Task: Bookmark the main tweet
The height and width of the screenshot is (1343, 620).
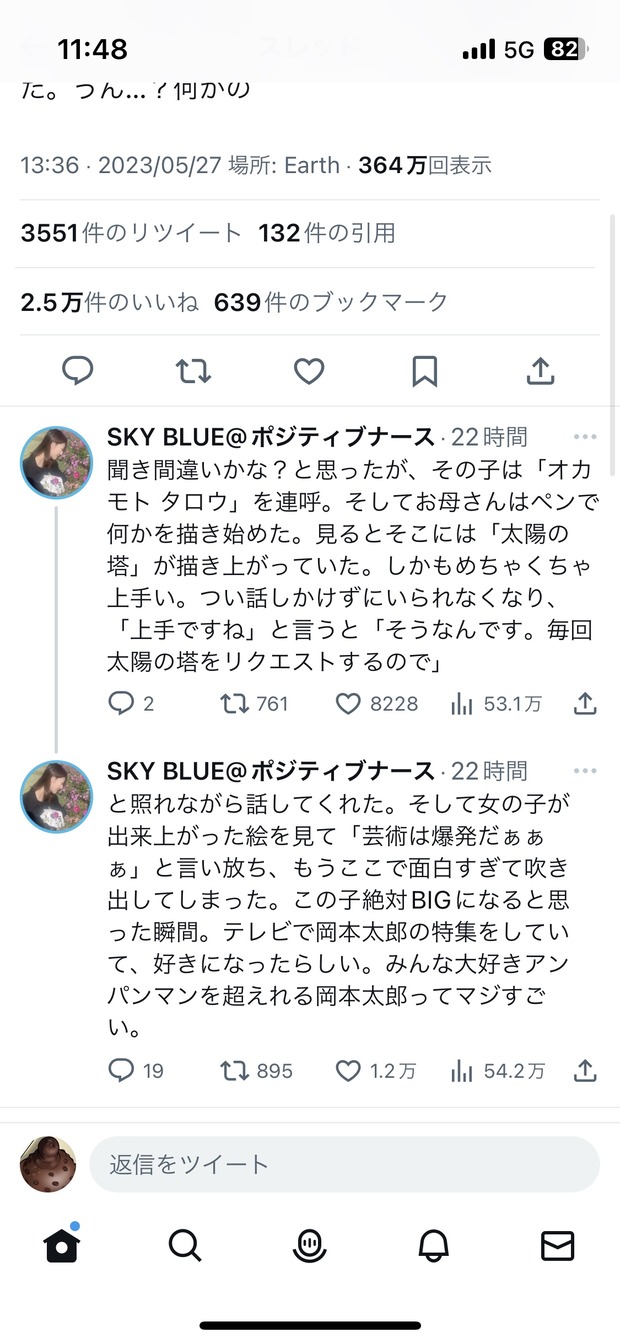Action: 424,371
